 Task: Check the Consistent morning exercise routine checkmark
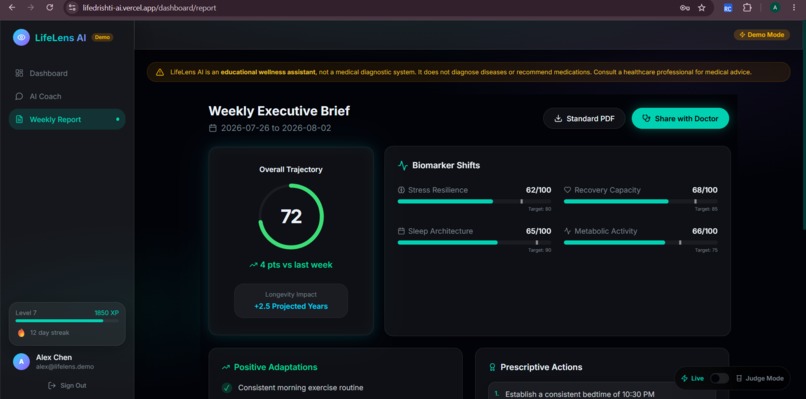[227, 388]
